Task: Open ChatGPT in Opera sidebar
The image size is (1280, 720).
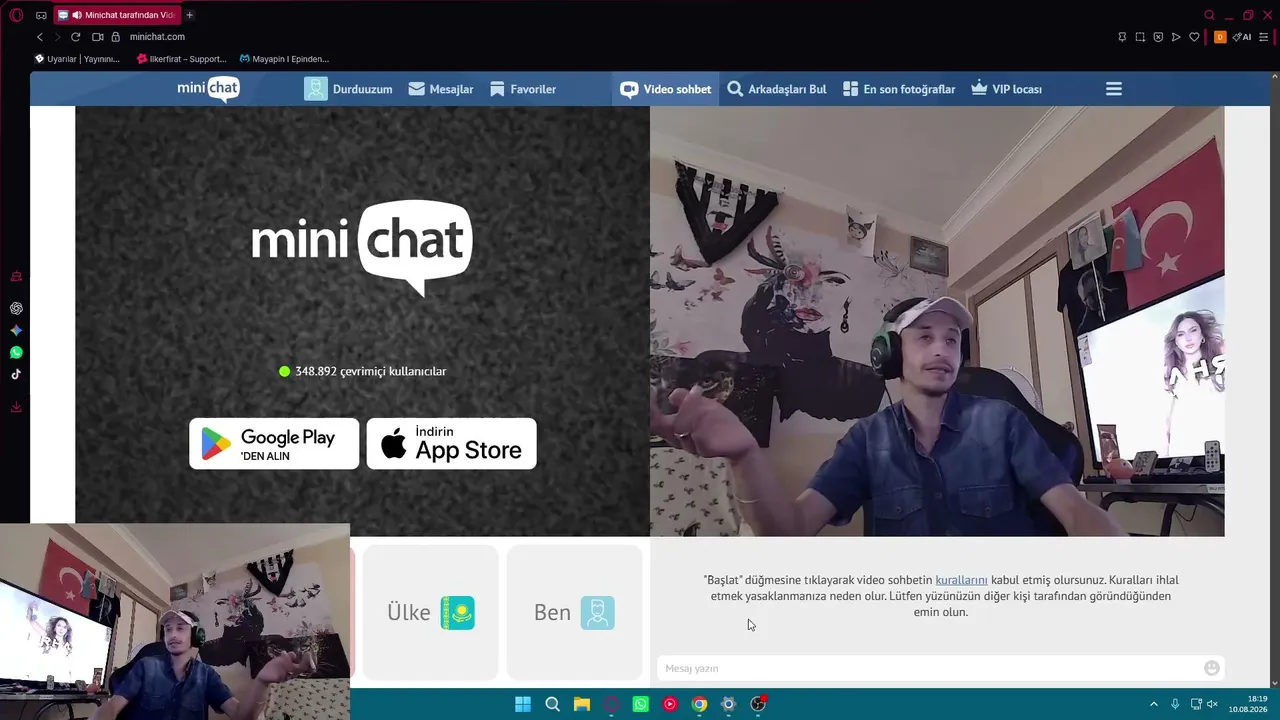Action: coord(16,309)
